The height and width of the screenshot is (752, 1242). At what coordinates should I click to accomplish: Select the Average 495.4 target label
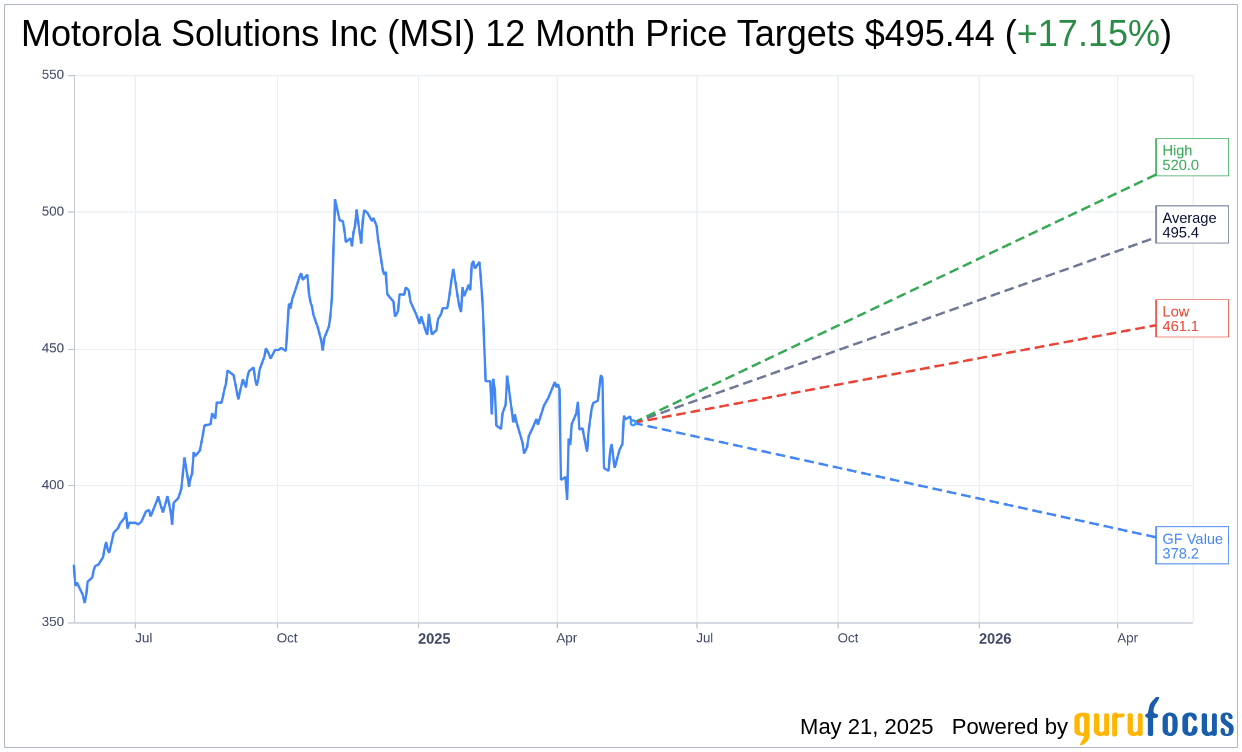1192,225
